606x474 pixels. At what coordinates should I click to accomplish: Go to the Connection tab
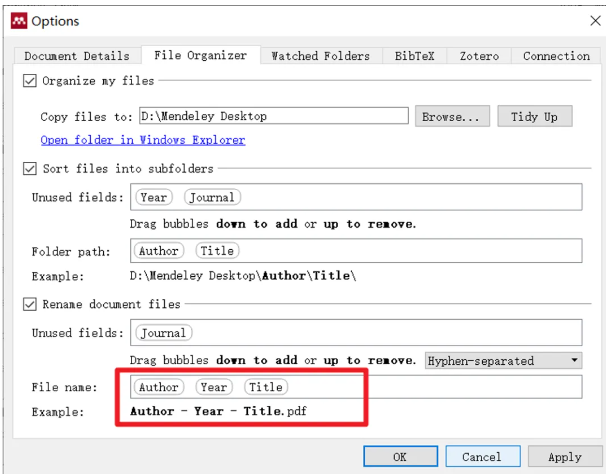[556, 56]
